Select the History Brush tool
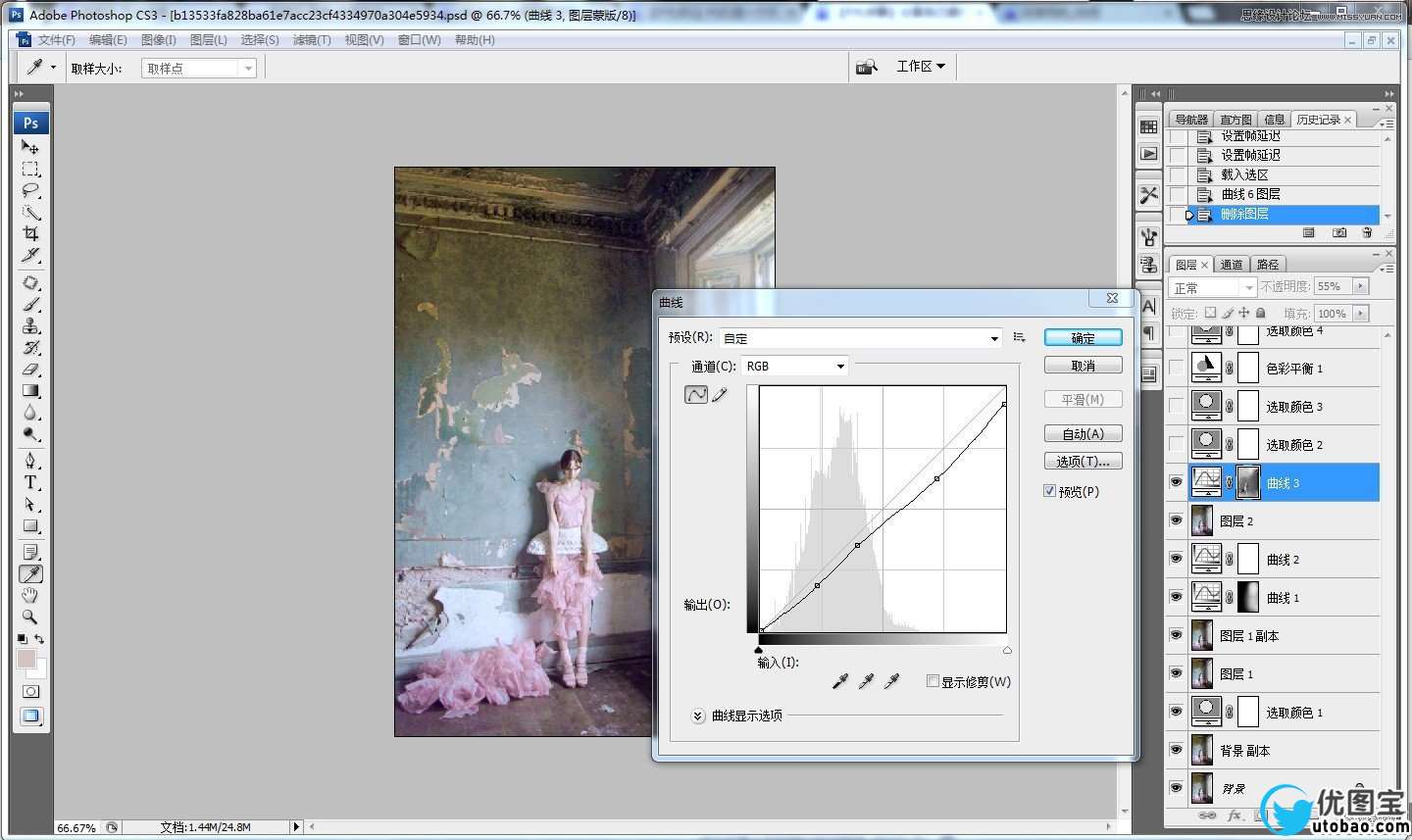Image resolution: width=1412 pixels, height=840 pixels. pyautogui.click(x=30, y=347)
